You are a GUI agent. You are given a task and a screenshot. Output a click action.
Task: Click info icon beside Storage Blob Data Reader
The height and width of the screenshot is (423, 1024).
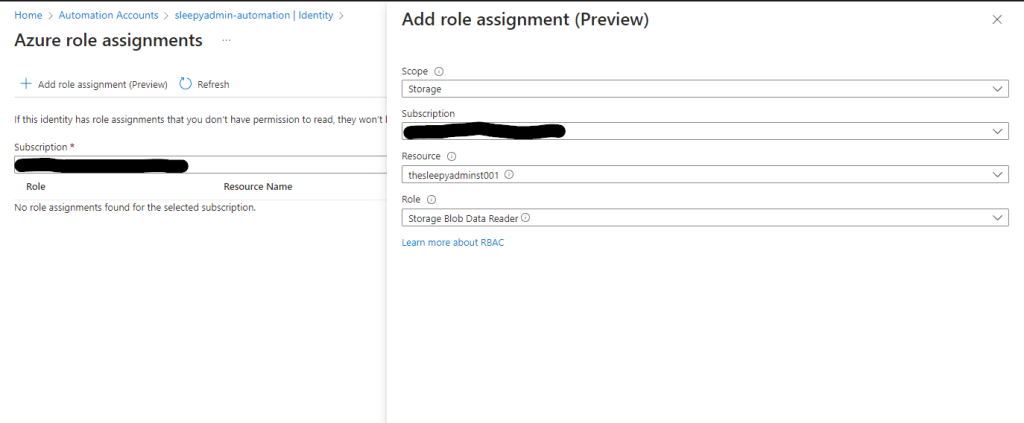click(x=525, y=217)
